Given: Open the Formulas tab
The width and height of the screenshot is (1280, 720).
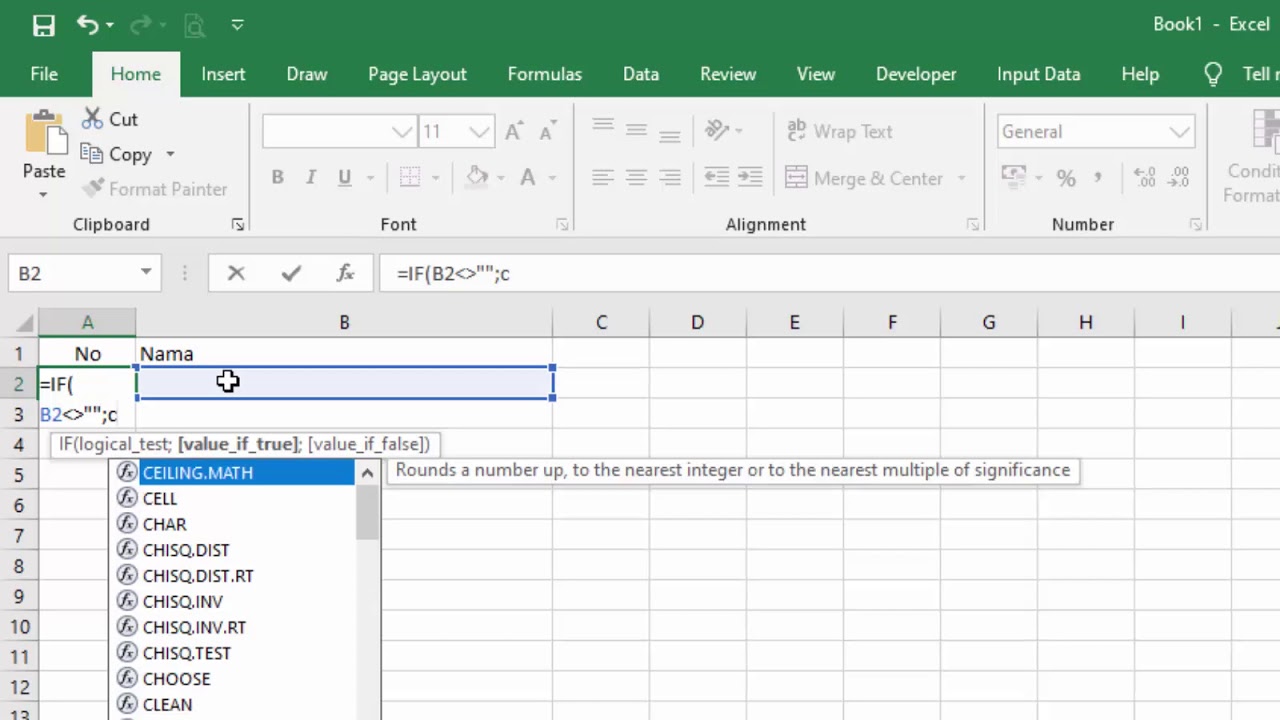Looking at the screenshot, I should [544, 74].
